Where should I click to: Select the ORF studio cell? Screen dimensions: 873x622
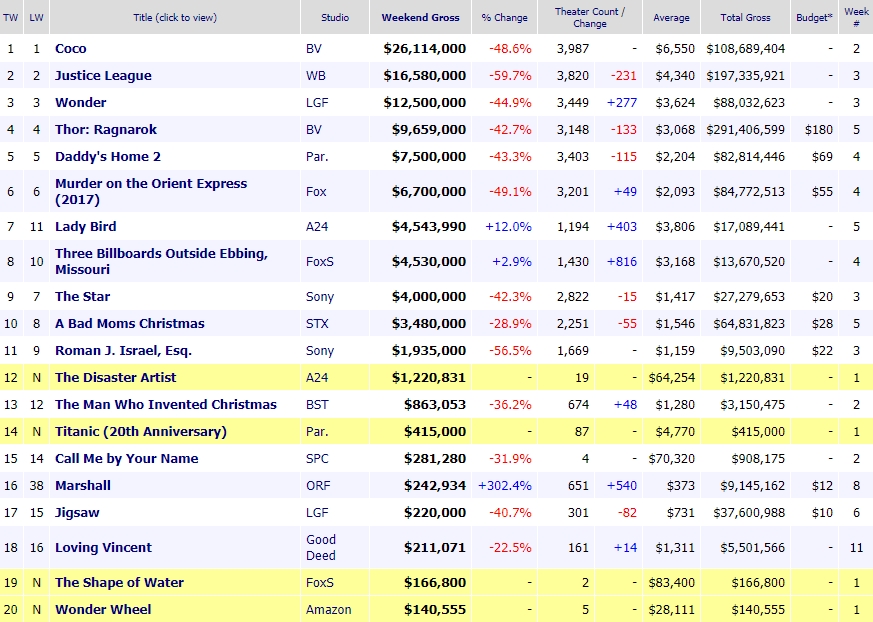318,486
